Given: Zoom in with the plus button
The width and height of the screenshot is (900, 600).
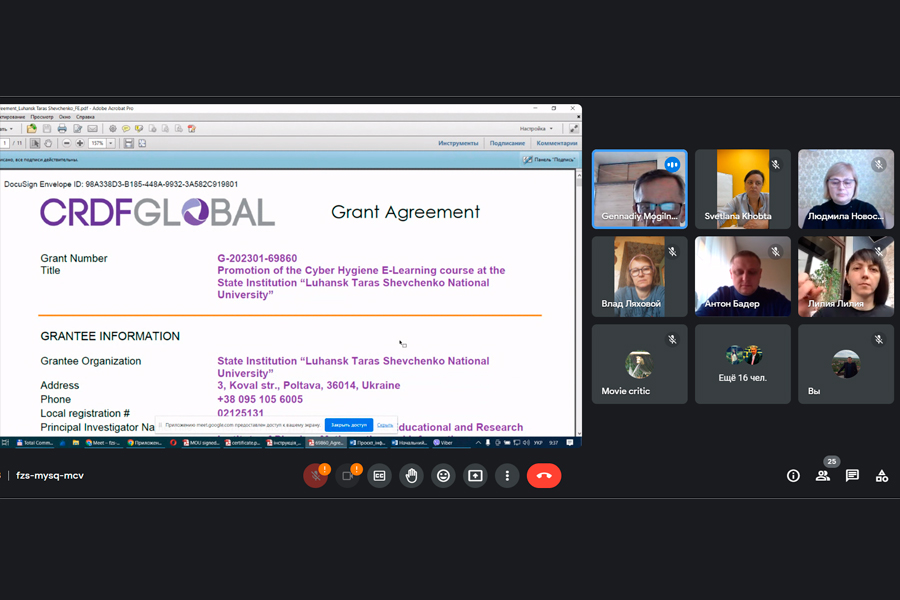Looking at the screenshot, I should 80,143.
